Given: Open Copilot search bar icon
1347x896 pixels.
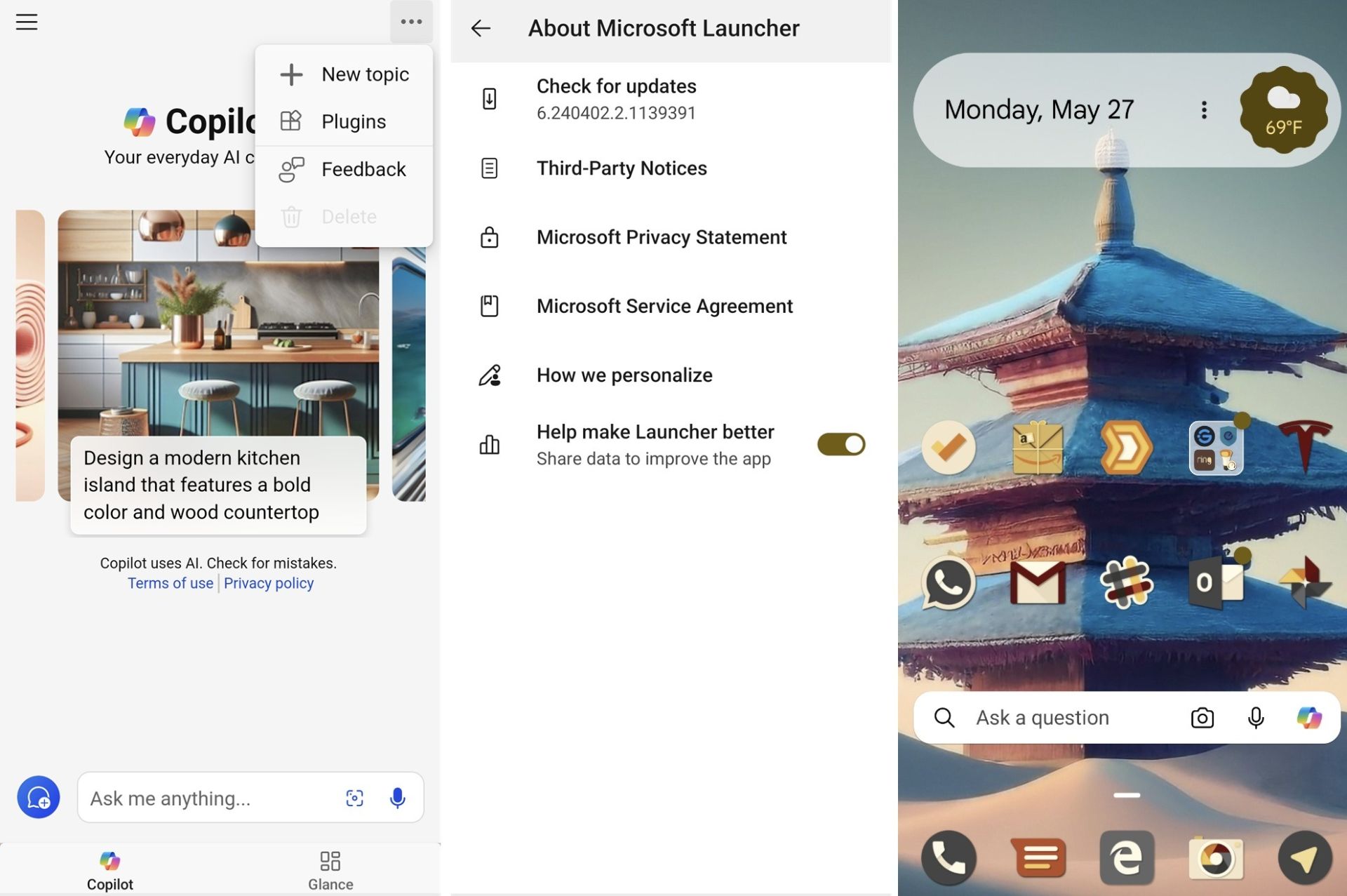Looking at the screenshot, I should tap(1307, 717).
